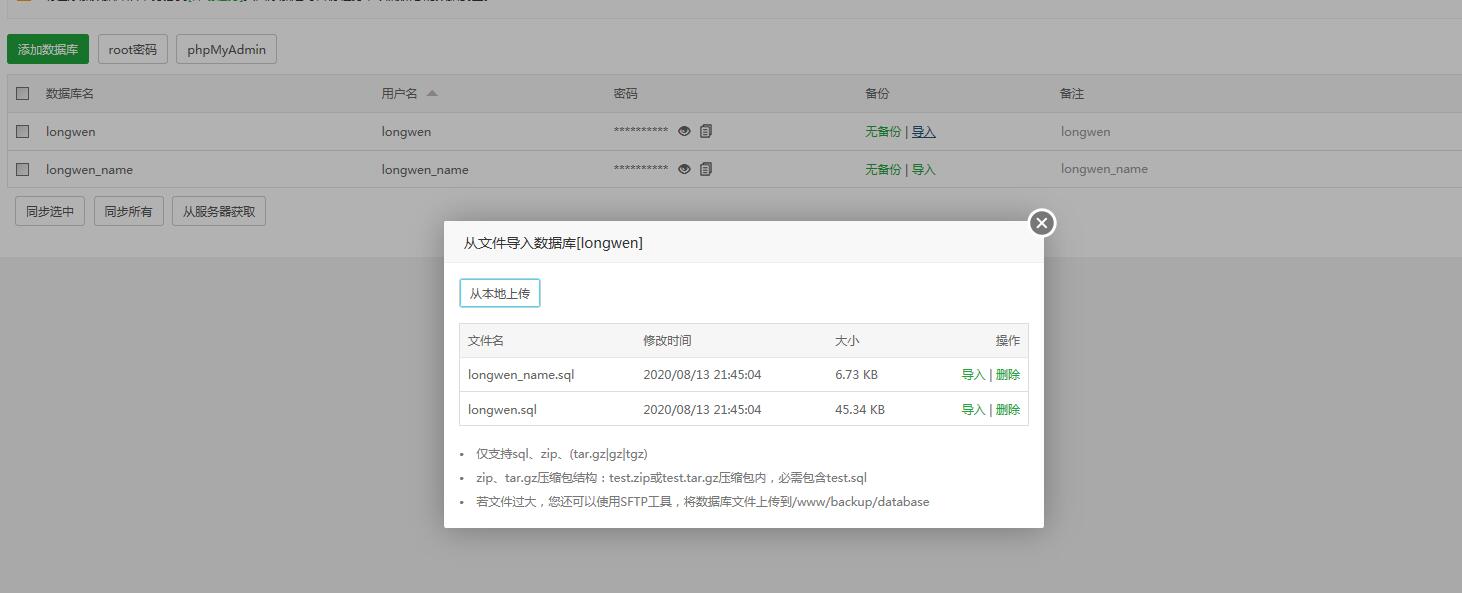Image resolution: width=1462 pixels, height=593 pixels.
Task: Open 导入 link for longwen_name database
Action: pos(924,170)
